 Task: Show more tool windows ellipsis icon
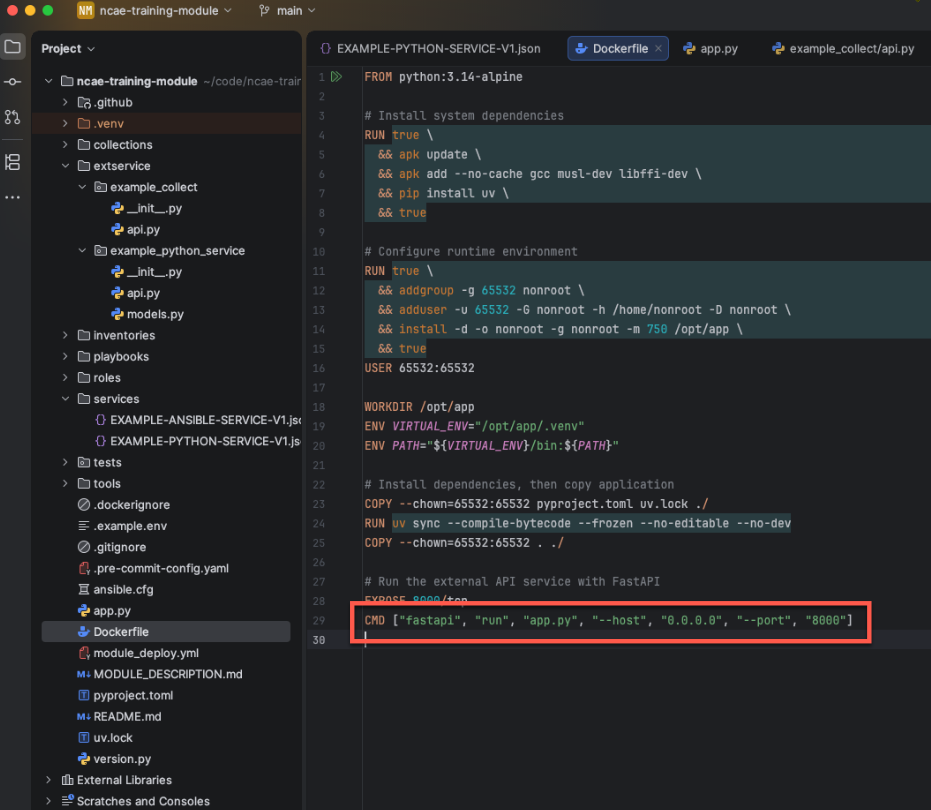12,197
